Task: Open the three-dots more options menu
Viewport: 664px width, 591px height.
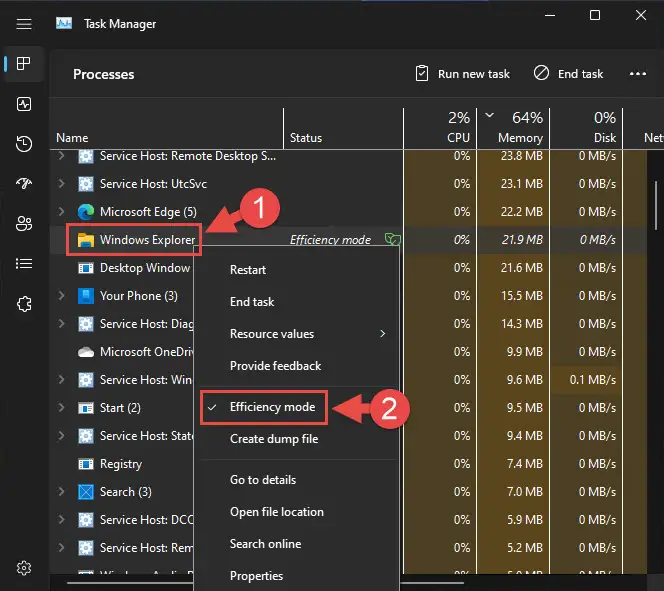Action: tap(638, 74)
